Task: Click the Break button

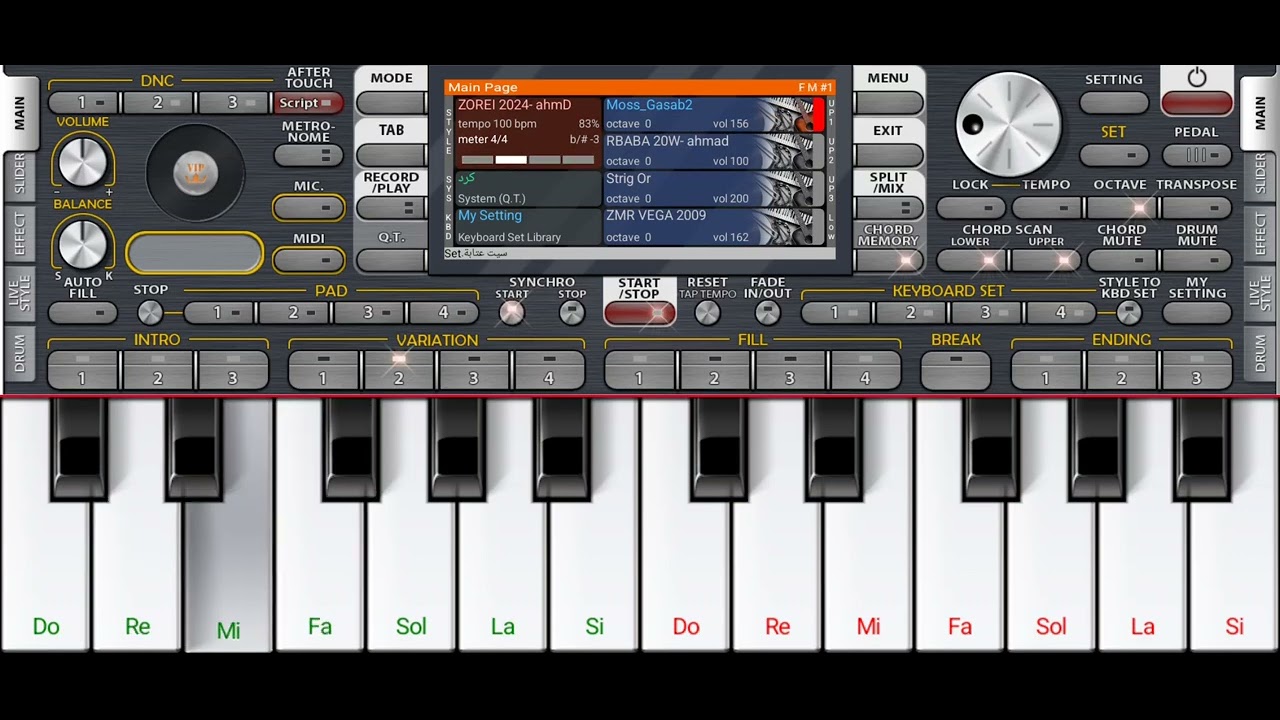Action: tap(956, 369)
